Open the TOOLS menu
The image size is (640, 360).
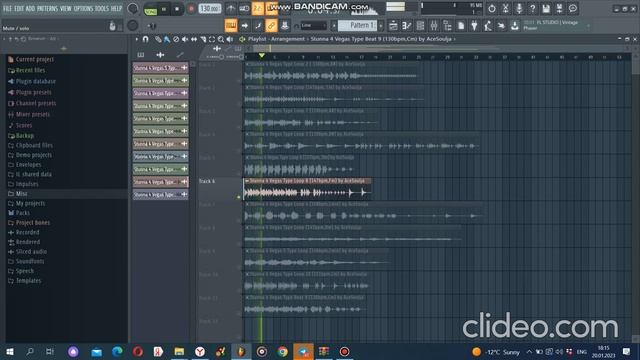pyautogui.click(x=102, y=9)
